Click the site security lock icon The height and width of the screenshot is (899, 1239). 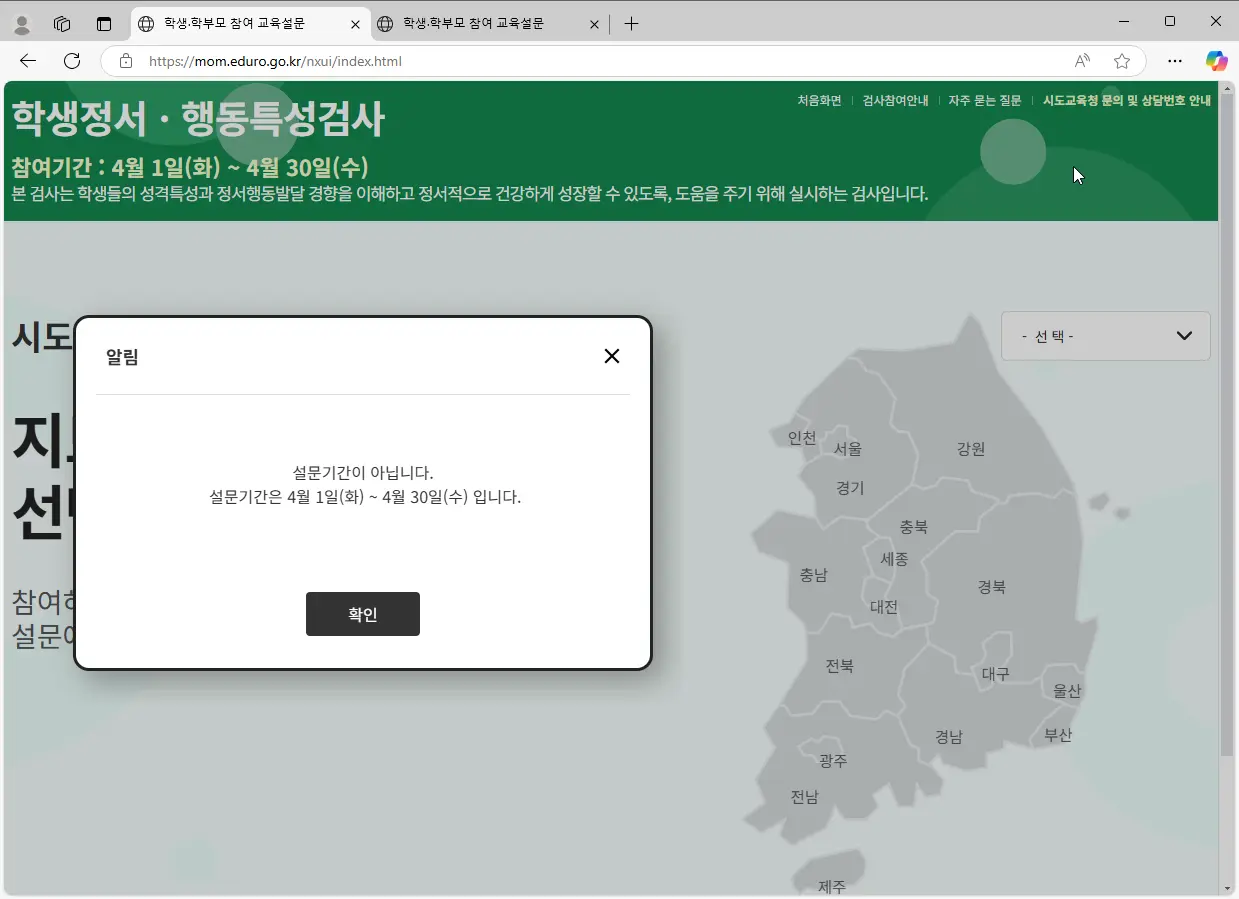click(x=126, y=60)
